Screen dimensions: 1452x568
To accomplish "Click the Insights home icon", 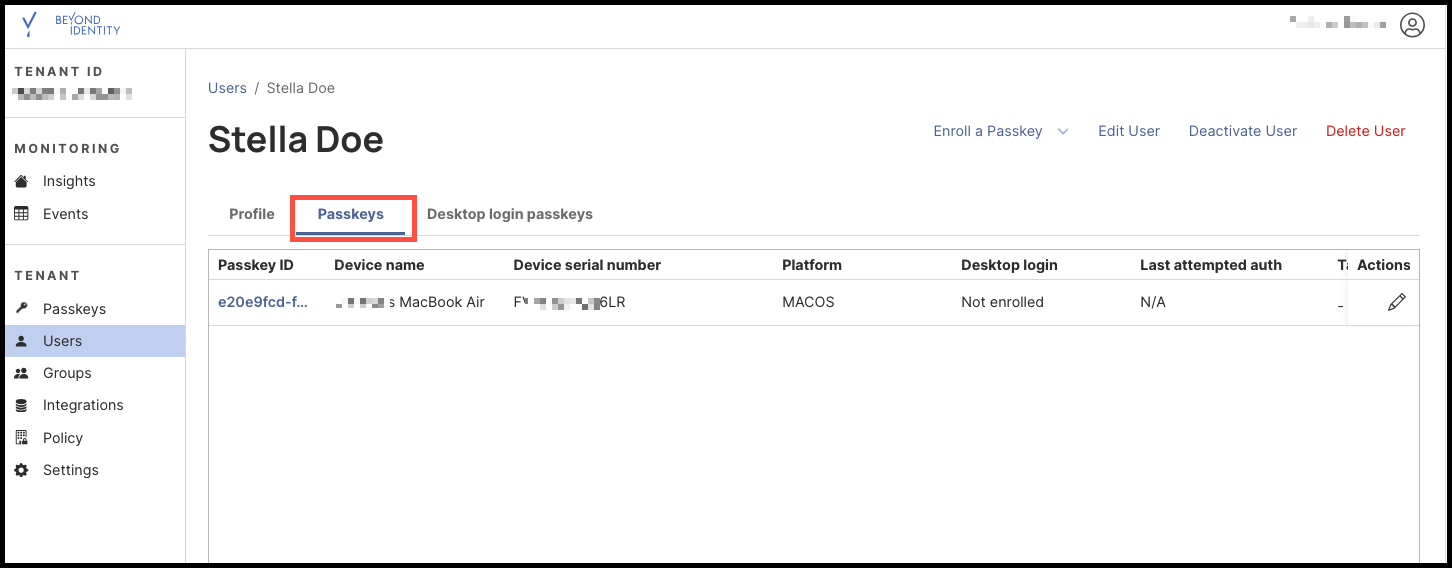I will click(x=22, y=181).
